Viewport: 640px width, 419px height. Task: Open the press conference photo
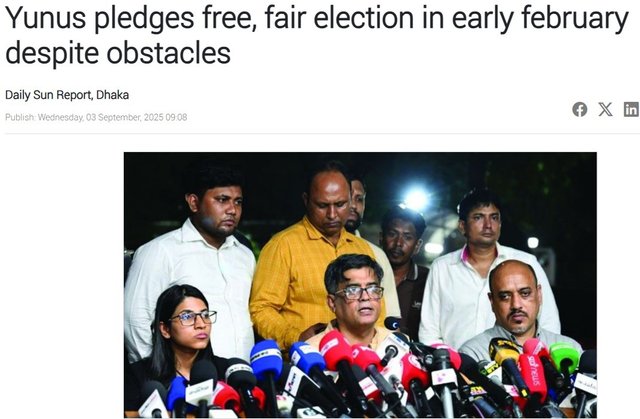pyautogui.click(x=360, y=285)
